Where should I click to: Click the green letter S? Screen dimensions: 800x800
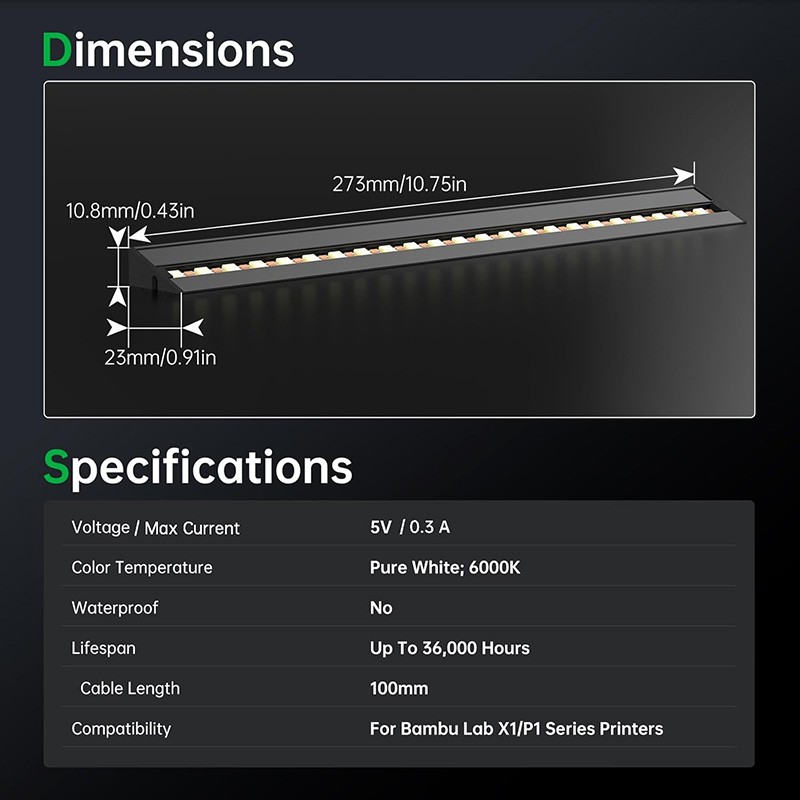(57, 468)
